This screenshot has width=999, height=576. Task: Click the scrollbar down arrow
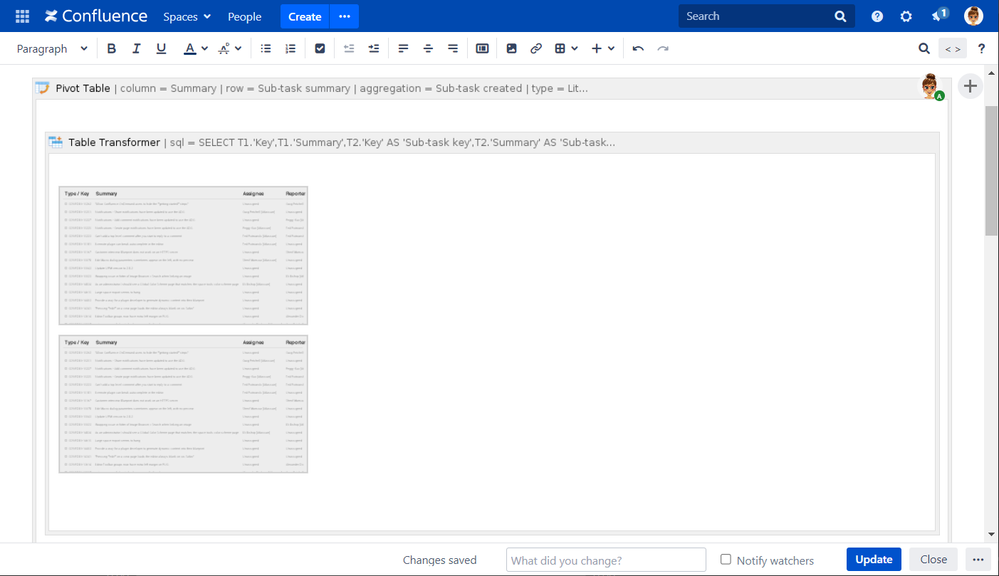coord(991,535)
